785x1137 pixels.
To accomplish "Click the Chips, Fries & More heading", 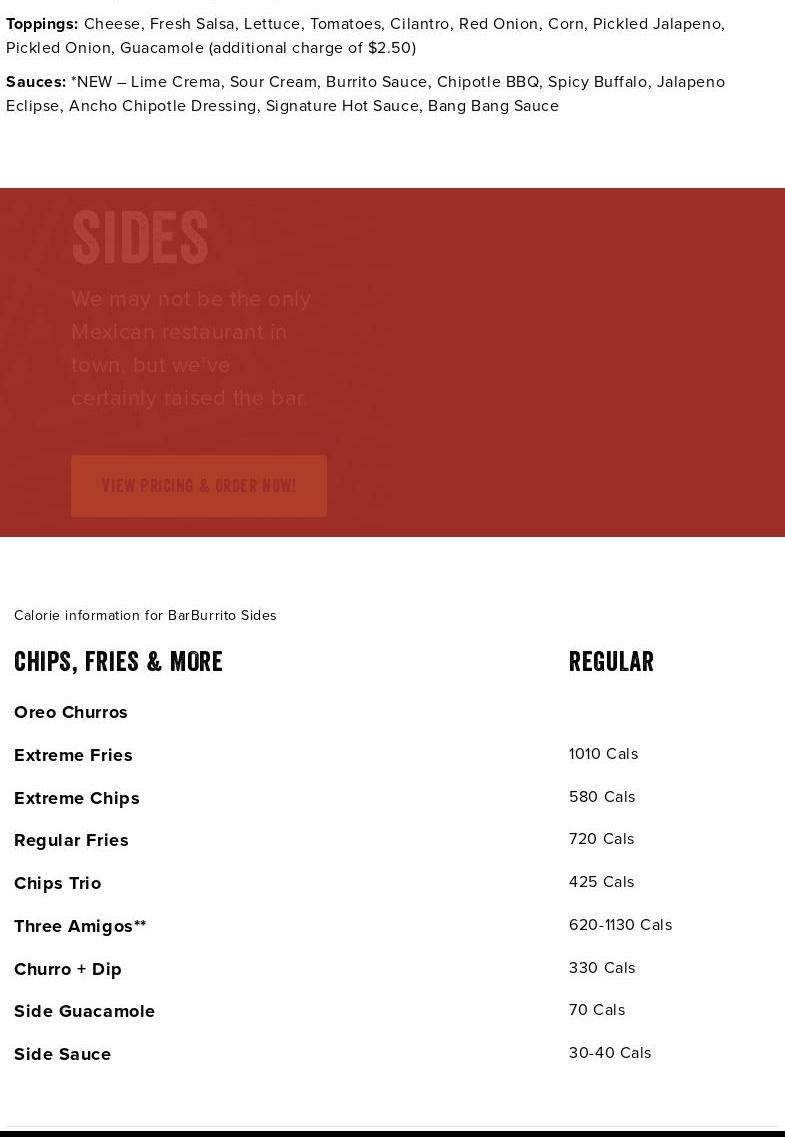I will point(118,662).
